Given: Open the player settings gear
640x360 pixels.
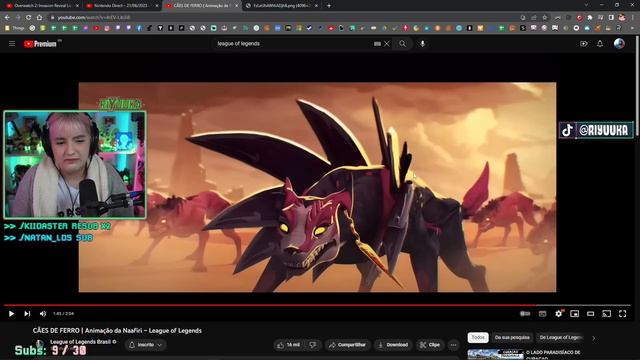Looking at the screenshot, I should click(x=558, y=313).
